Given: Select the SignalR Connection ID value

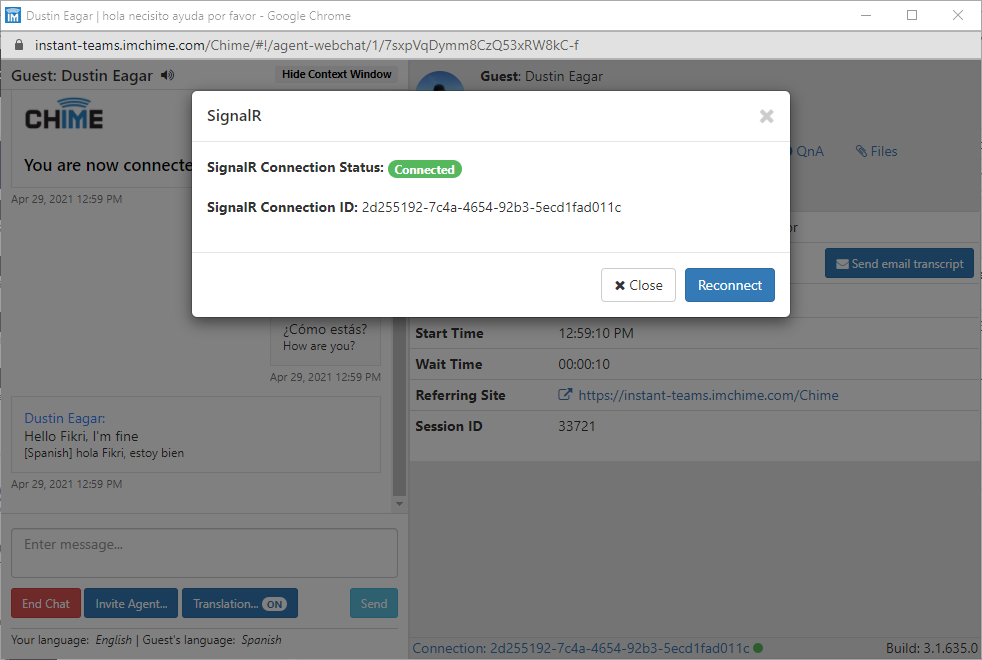Looking at the screenshot, I should coord(492,207).
